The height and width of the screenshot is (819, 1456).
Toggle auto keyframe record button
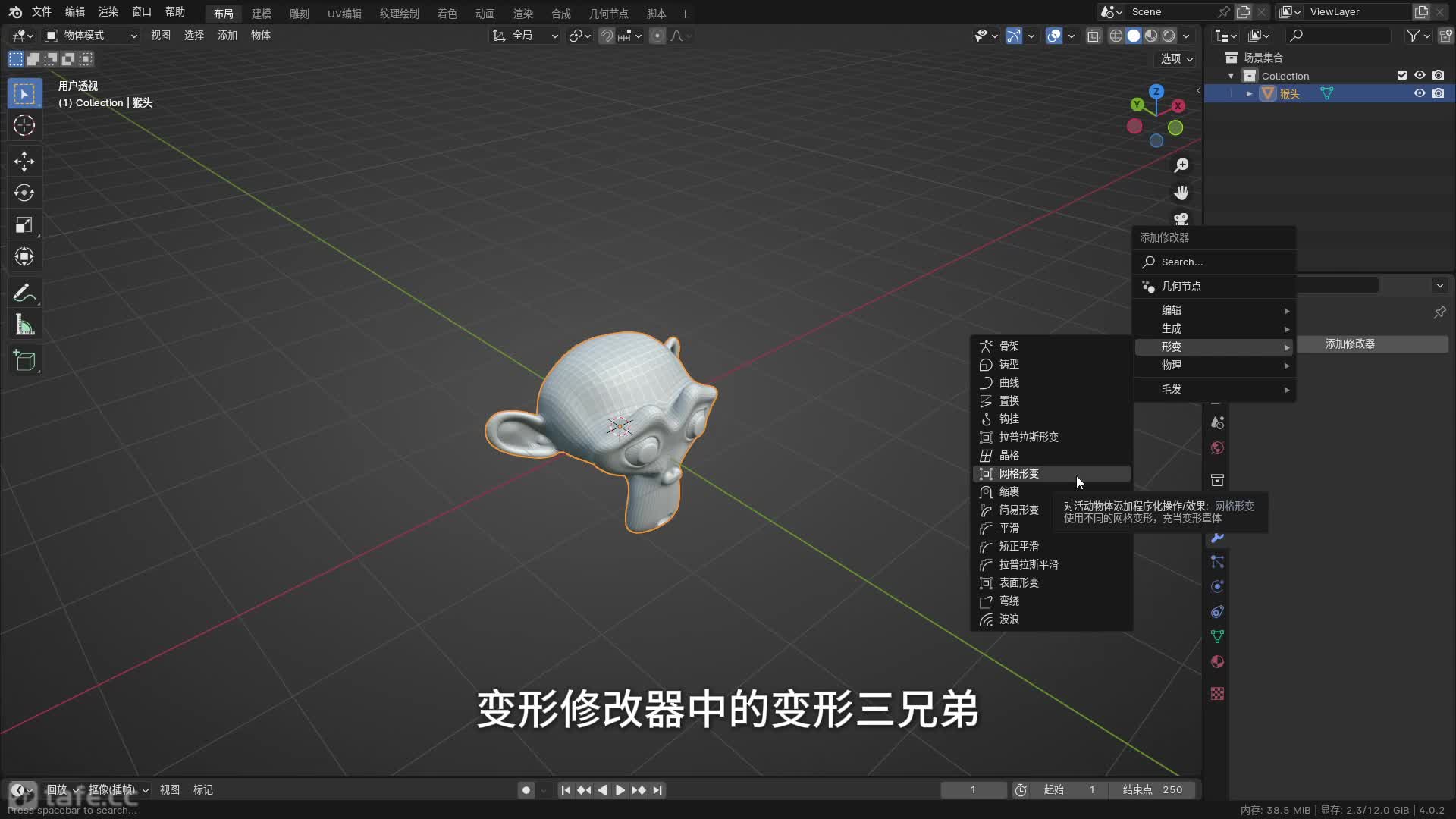point(526,790)
